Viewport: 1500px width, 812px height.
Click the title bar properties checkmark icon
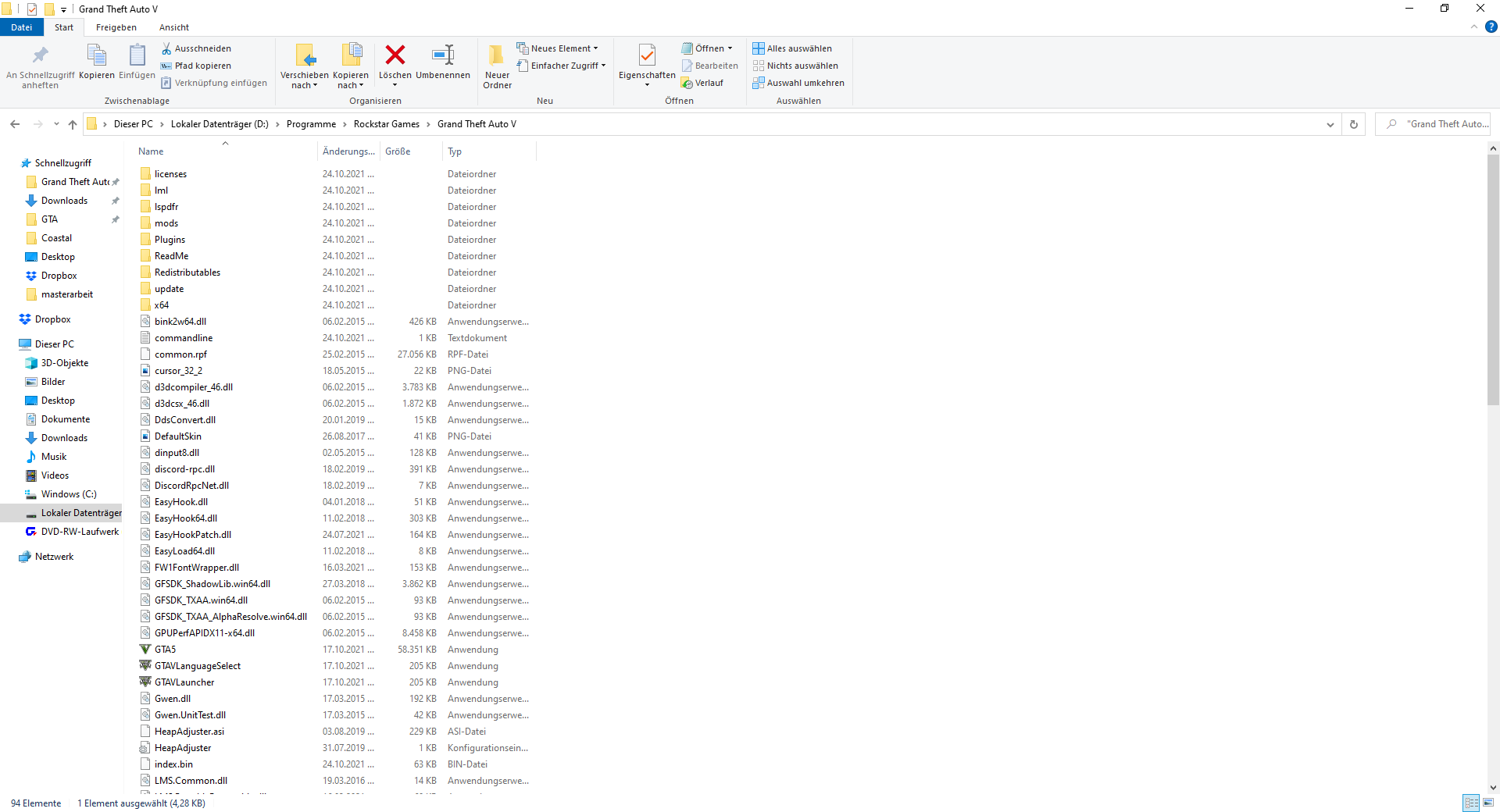point(31,9)
